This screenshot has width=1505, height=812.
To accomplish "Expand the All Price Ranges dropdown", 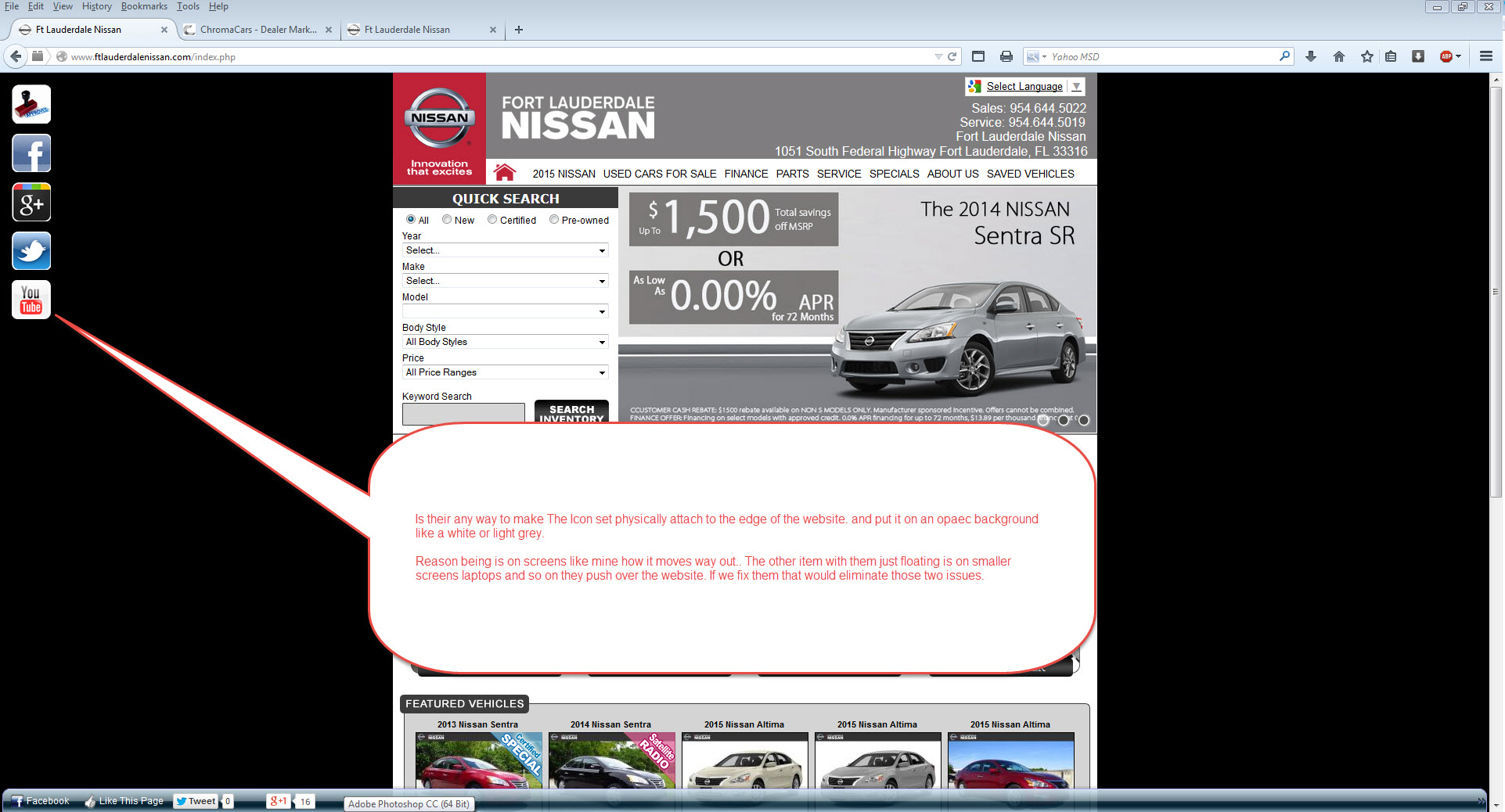I will coord(505,372).
